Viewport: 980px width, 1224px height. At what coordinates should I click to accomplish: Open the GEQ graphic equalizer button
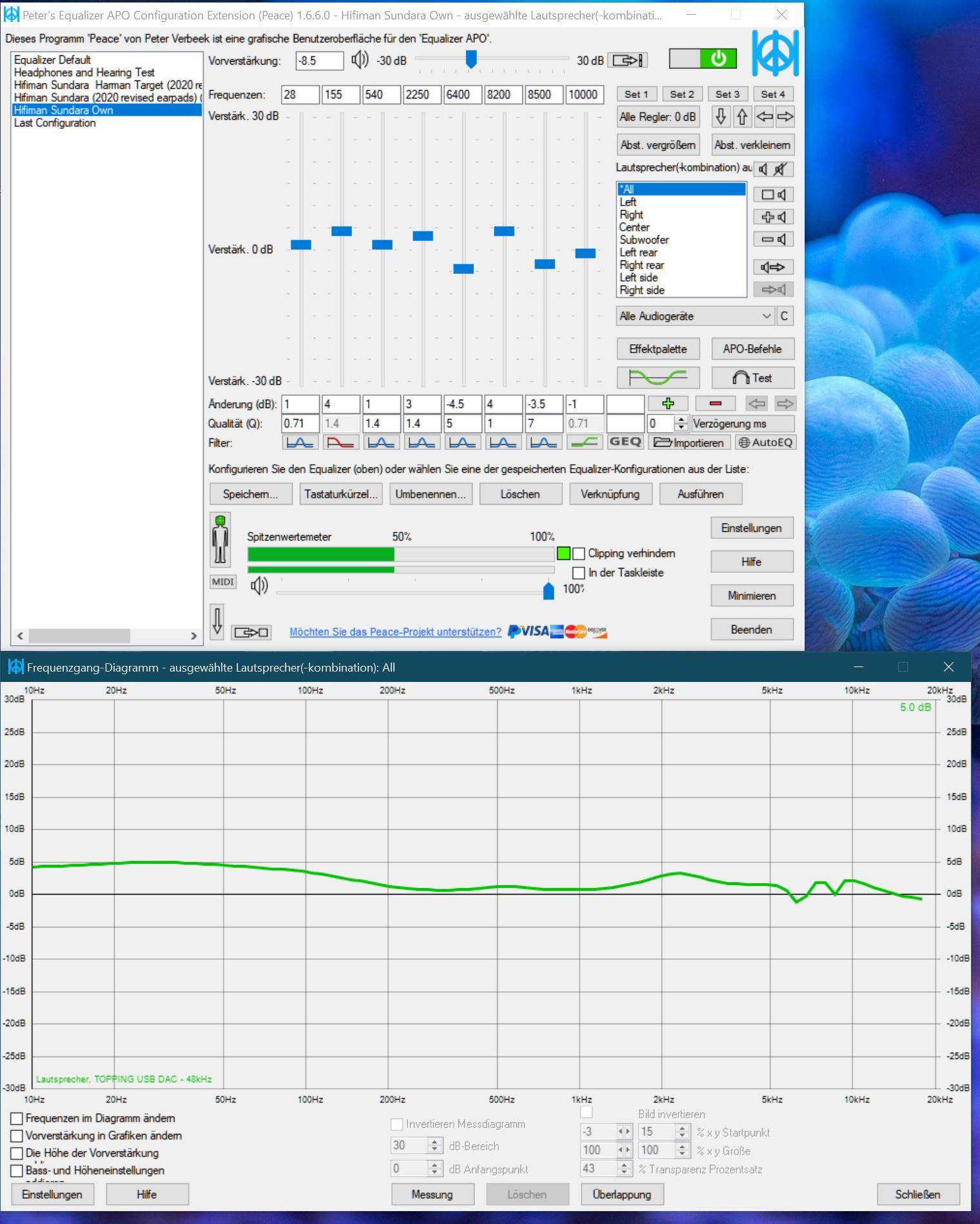625,442
